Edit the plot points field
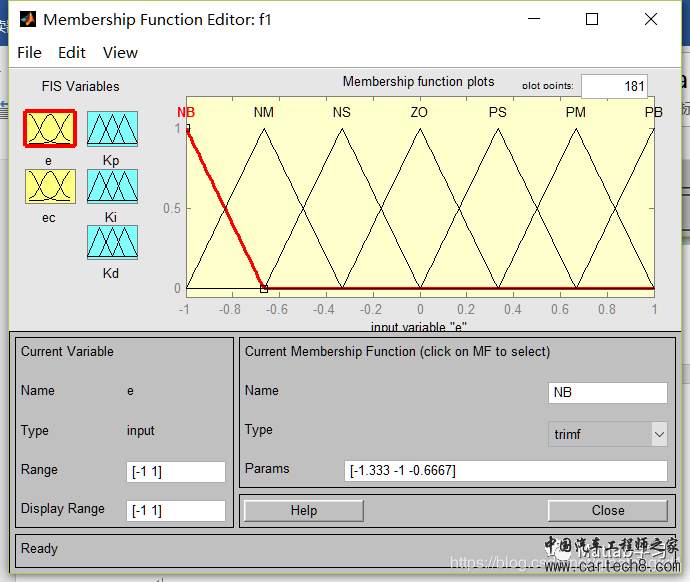Image resolution: width=690 pixels, height=582 pixels. pos(614,86)
